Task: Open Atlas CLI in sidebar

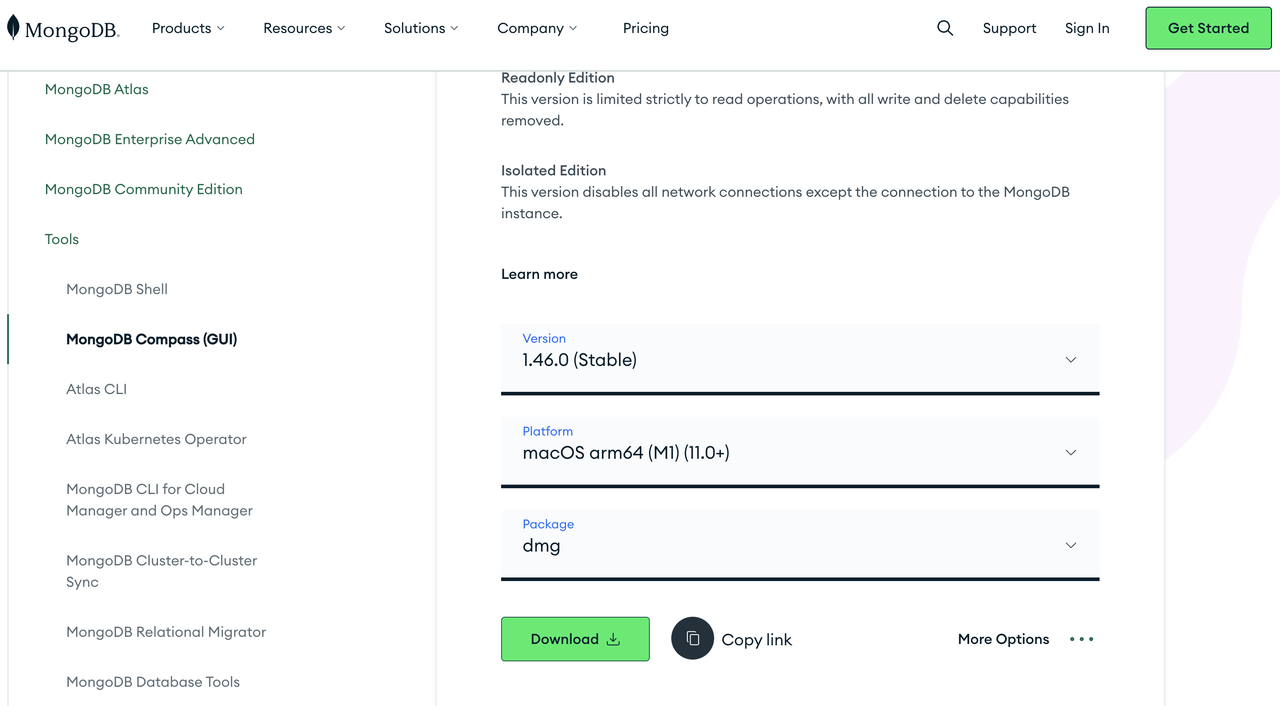Action: coord(97,389)
